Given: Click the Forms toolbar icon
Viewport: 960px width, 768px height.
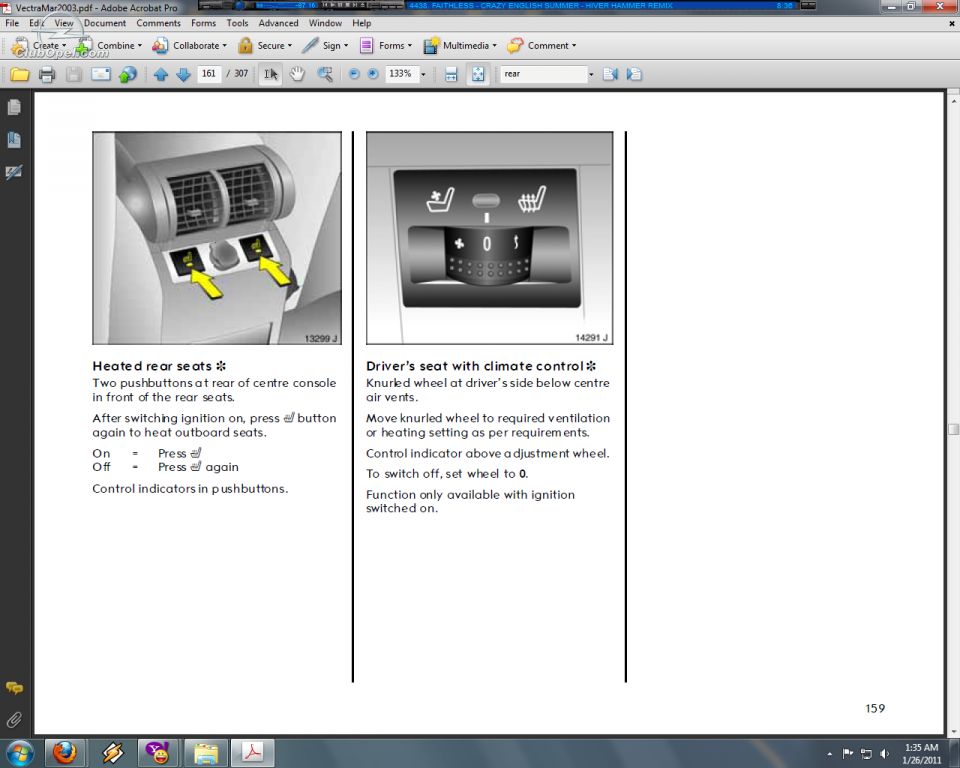Looking at the screenshot, I should [x=366, y=45].
